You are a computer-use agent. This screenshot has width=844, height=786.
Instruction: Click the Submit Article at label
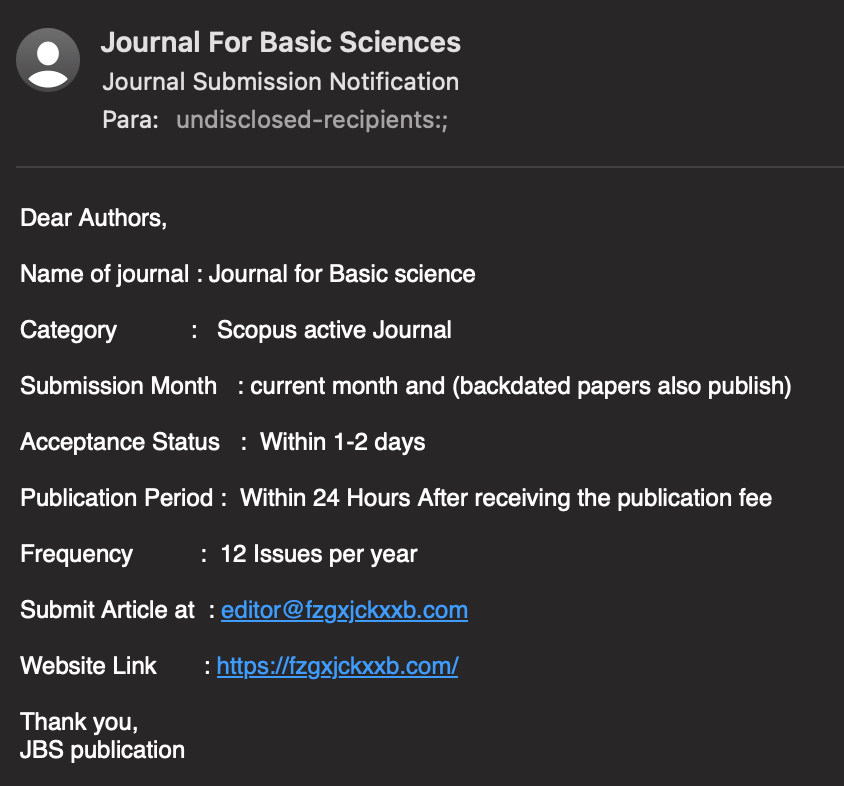(108, 610)
